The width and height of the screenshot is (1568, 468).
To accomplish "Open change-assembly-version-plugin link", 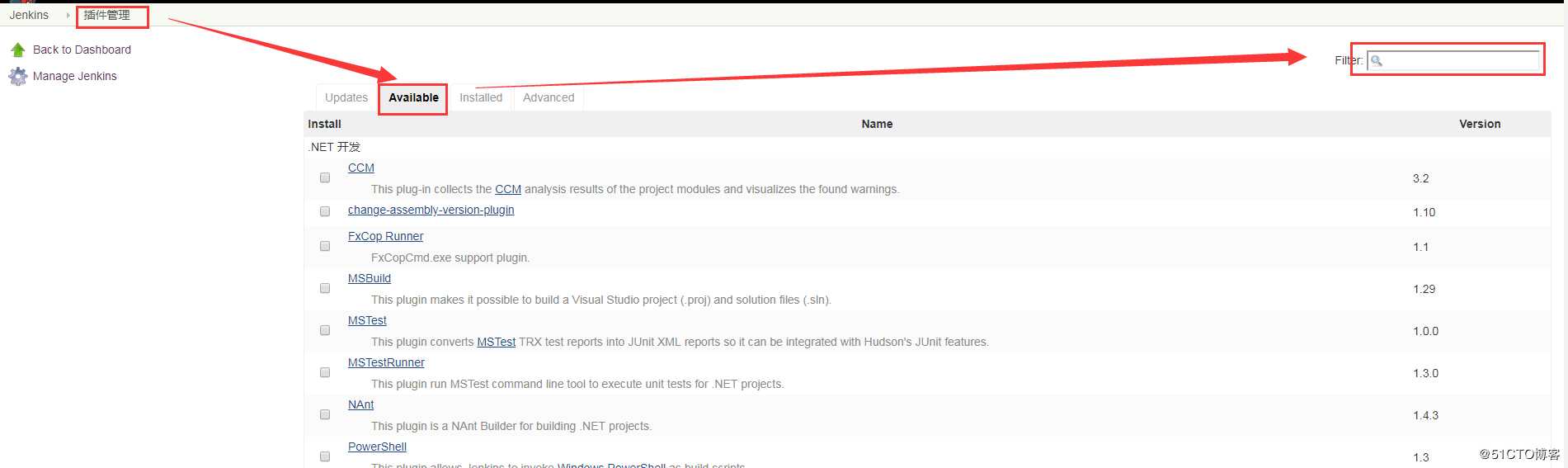I will coord(431,210).
